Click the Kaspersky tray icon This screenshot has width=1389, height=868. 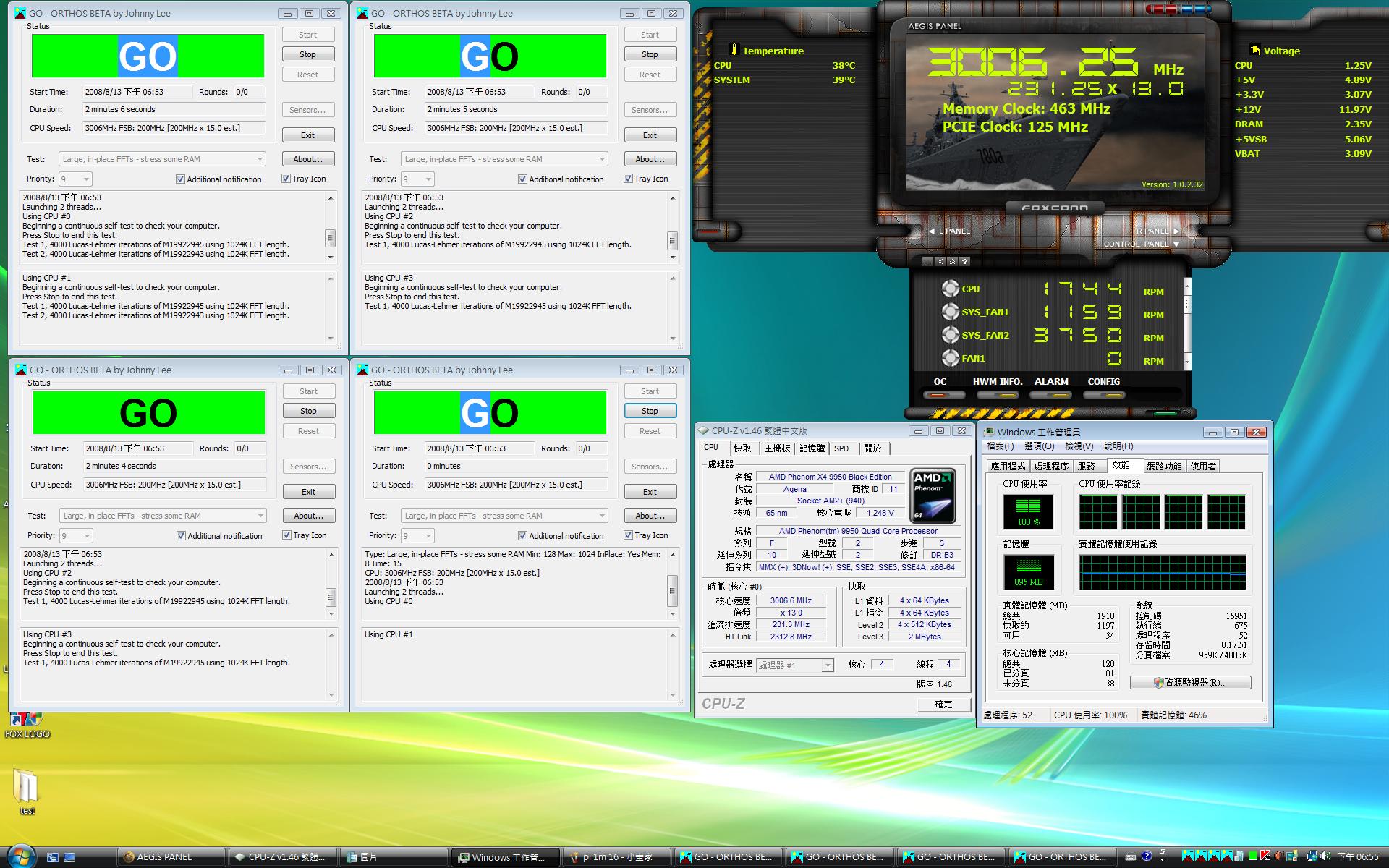point(1265,856)
